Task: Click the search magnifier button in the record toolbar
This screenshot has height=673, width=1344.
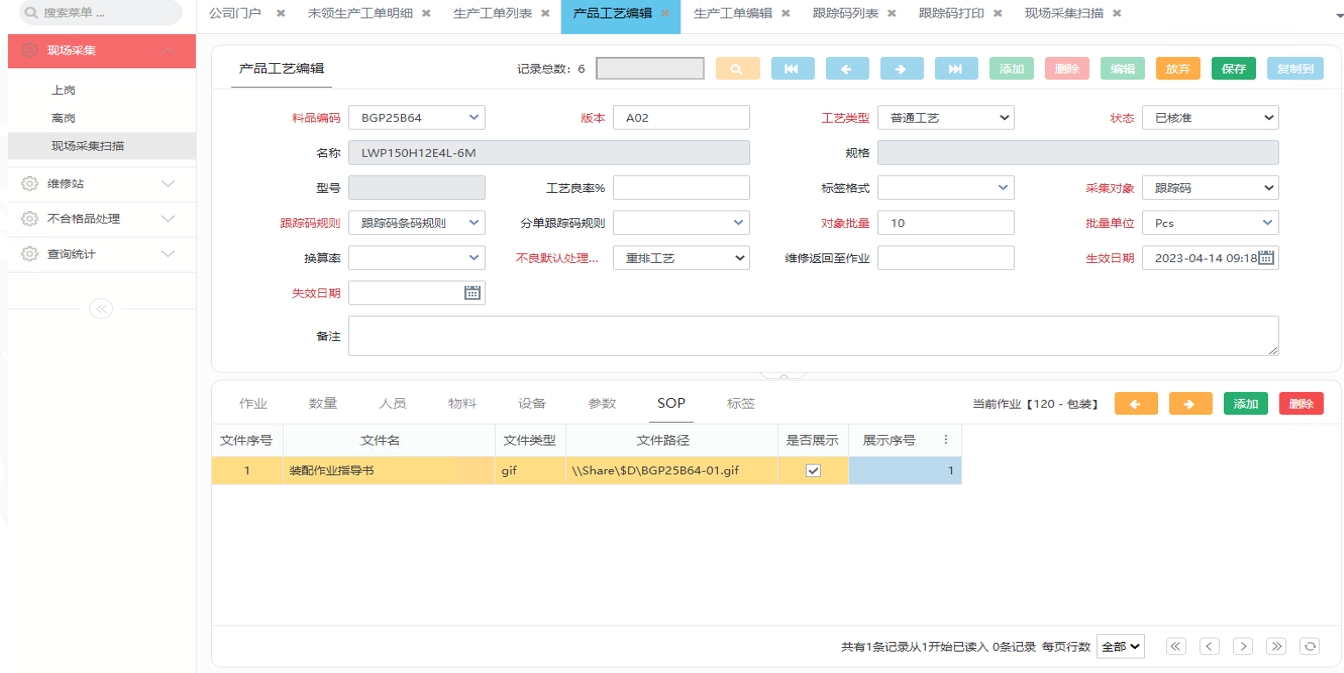Action: 737,69
